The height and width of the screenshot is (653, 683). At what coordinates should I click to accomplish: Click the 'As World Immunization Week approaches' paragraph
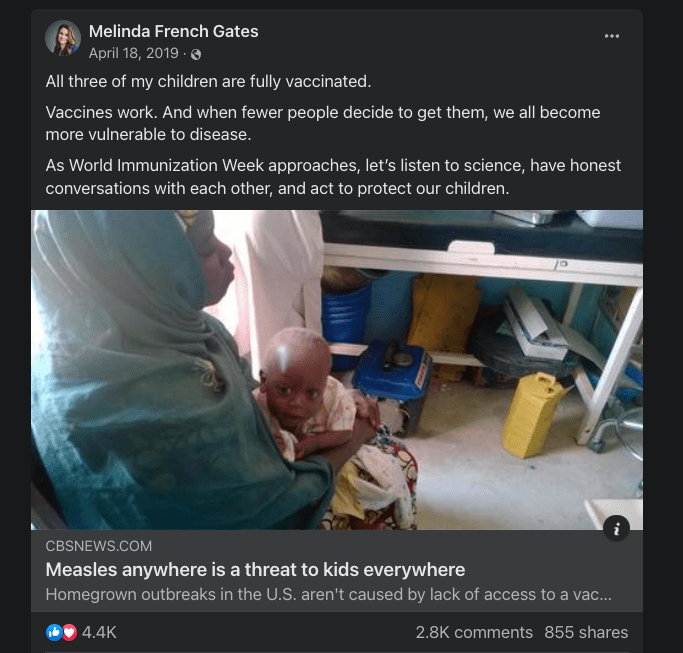(333, 176)
